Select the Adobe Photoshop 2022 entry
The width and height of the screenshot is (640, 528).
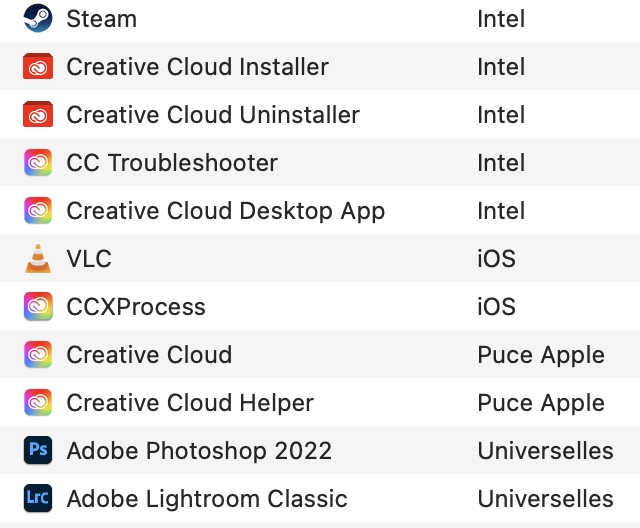pos(199,451)
